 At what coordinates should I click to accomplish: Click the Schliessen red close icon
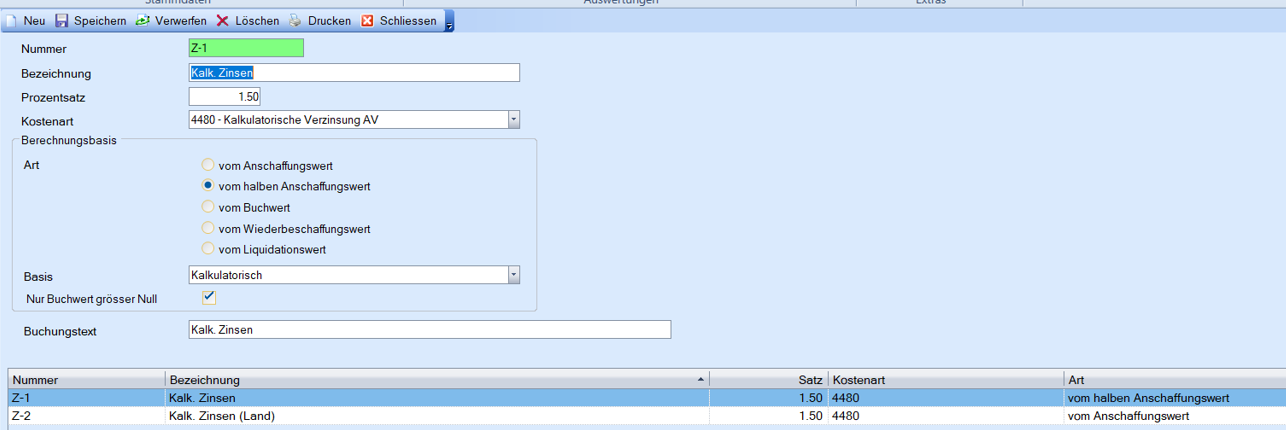point(367,21)
